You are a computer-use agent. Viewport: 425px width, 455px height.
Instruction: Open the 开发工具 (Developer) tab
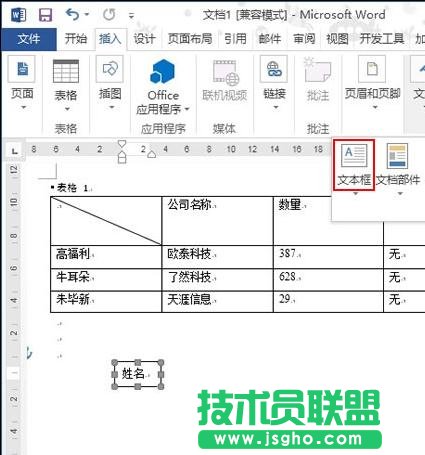382,39
